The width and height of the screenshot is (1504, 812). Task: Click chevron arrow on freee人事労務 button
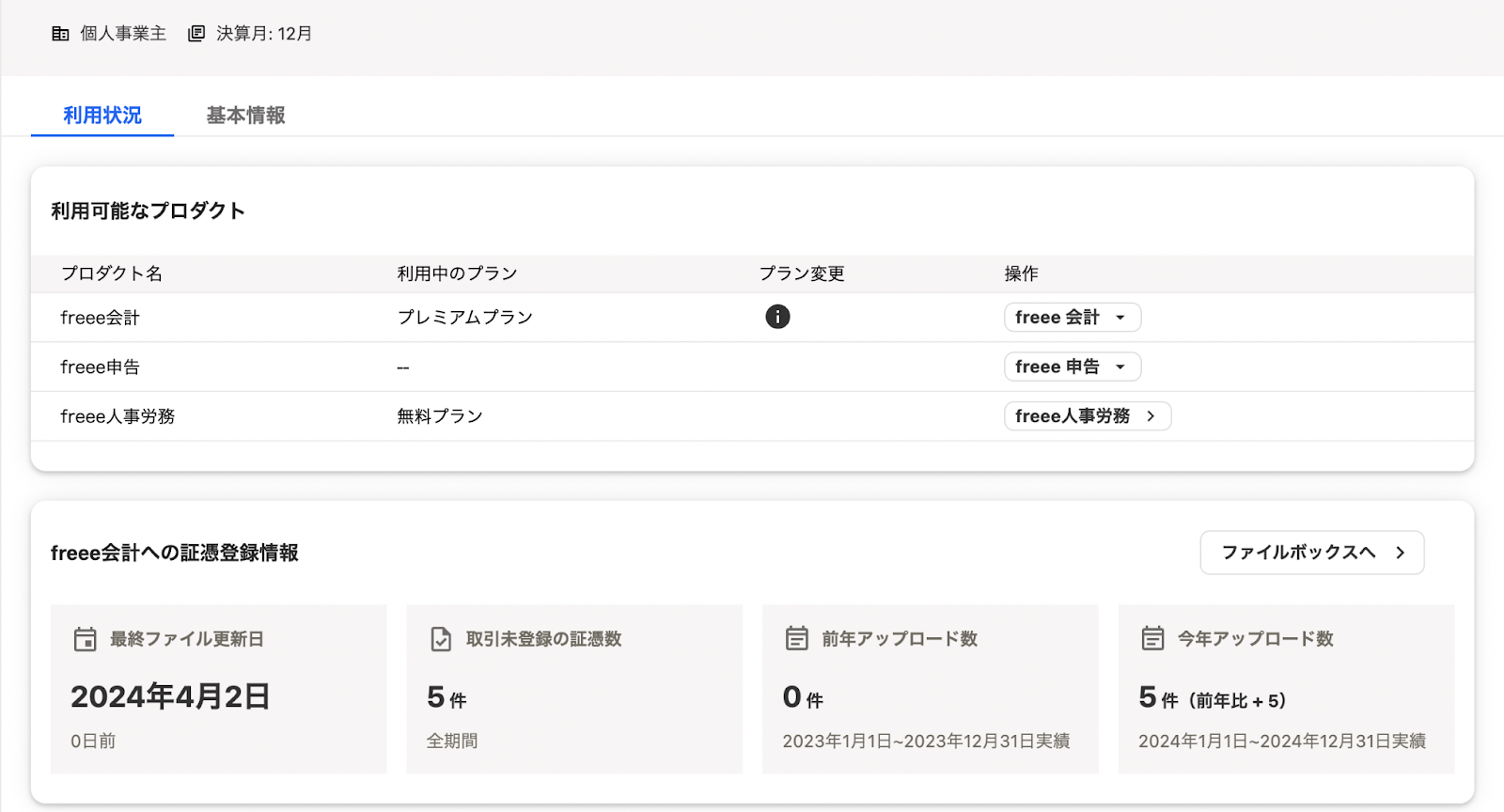[1151, 415]
